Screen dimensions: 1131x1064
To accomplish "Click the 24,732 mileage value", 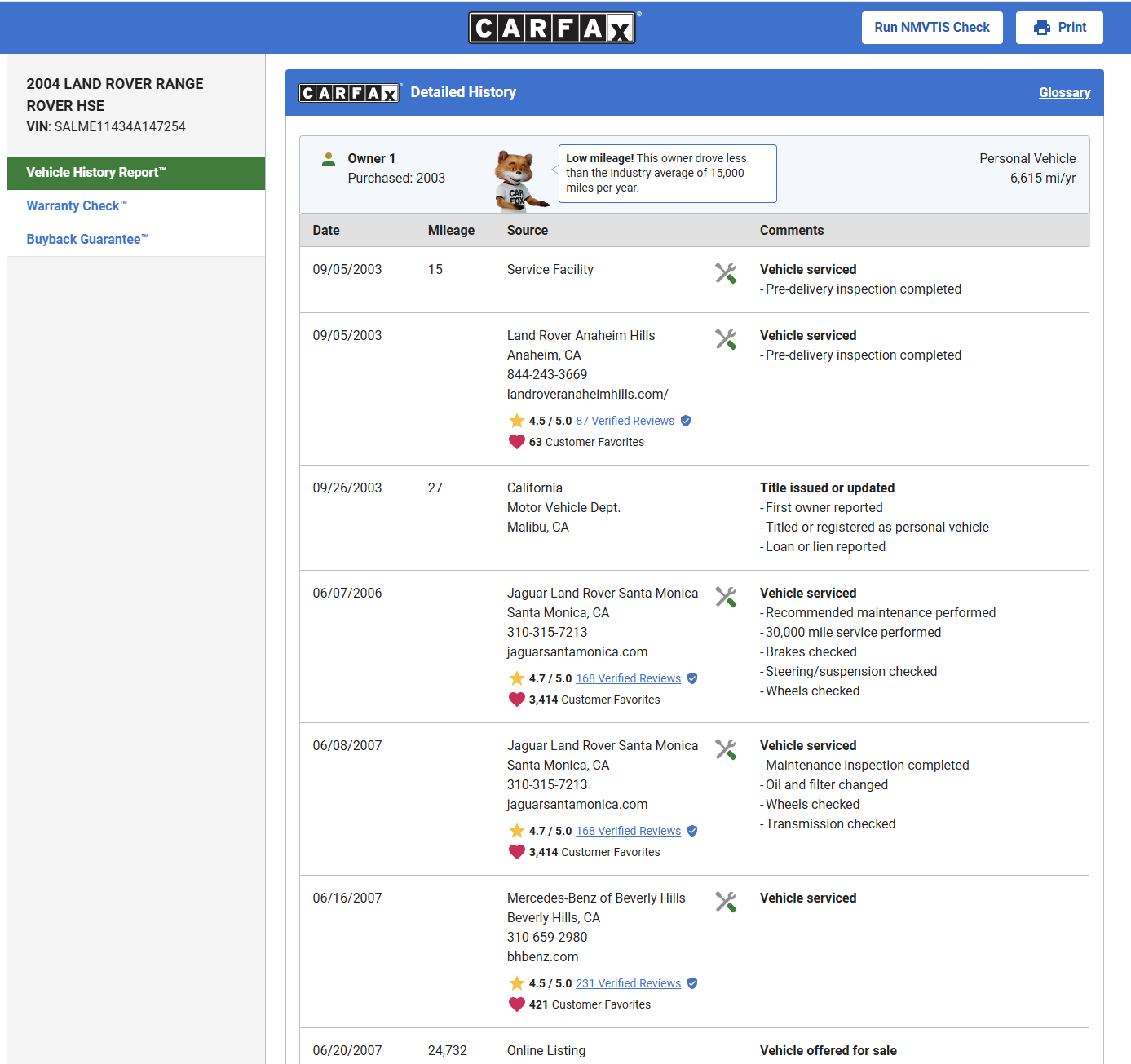I will click(x=448, y=1051).
